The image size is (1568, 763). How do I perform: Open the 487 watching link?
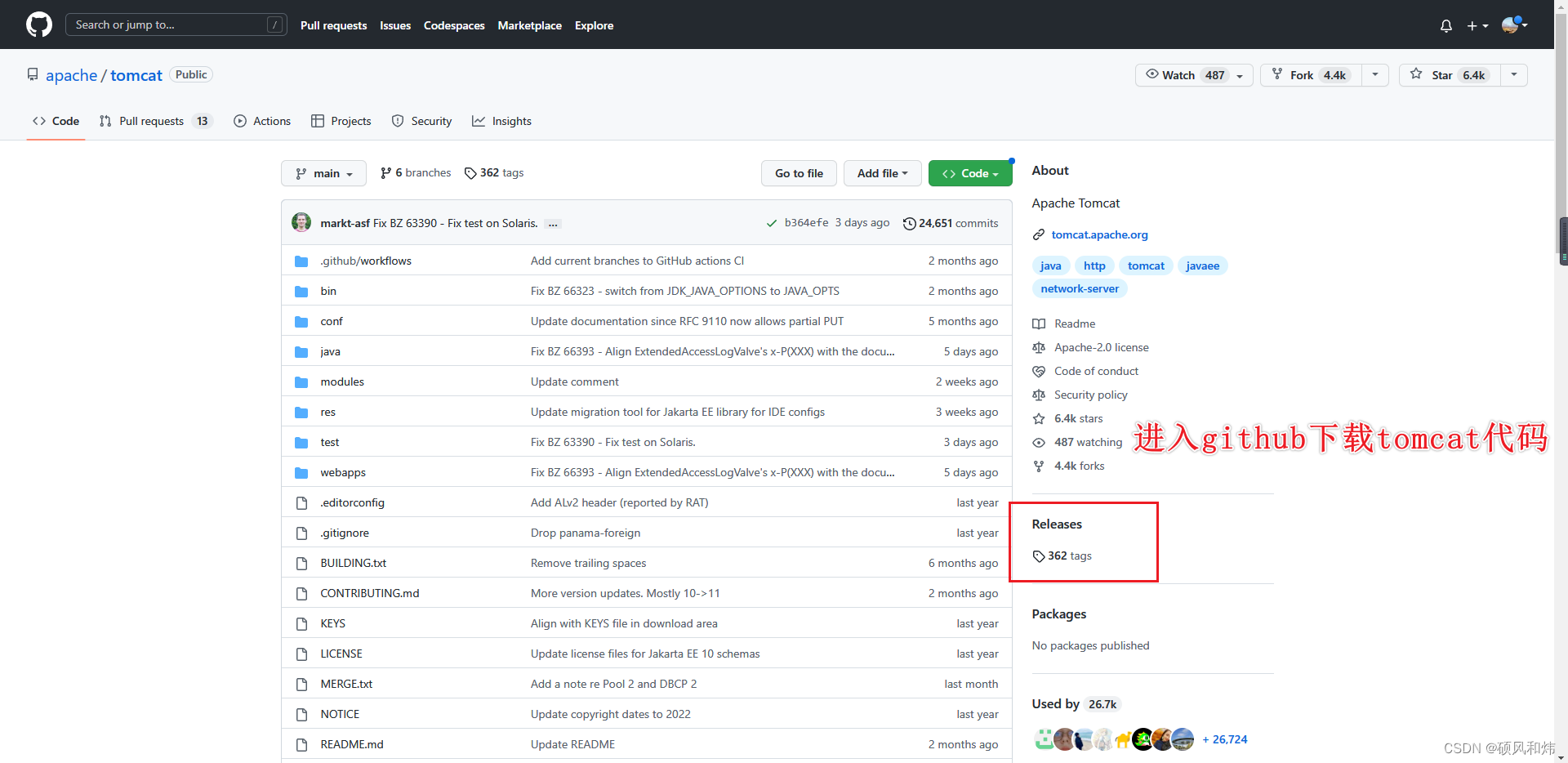(x=1088, y=442)
